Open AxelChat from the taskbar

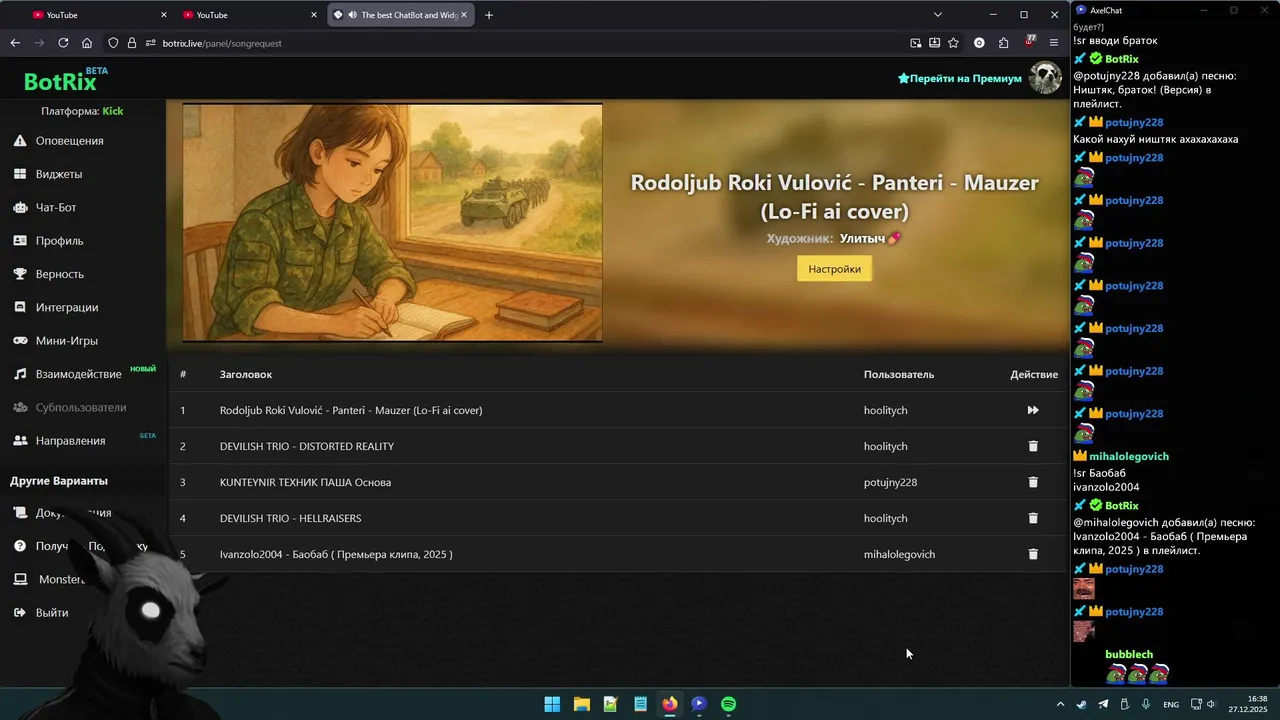point(699,704)
